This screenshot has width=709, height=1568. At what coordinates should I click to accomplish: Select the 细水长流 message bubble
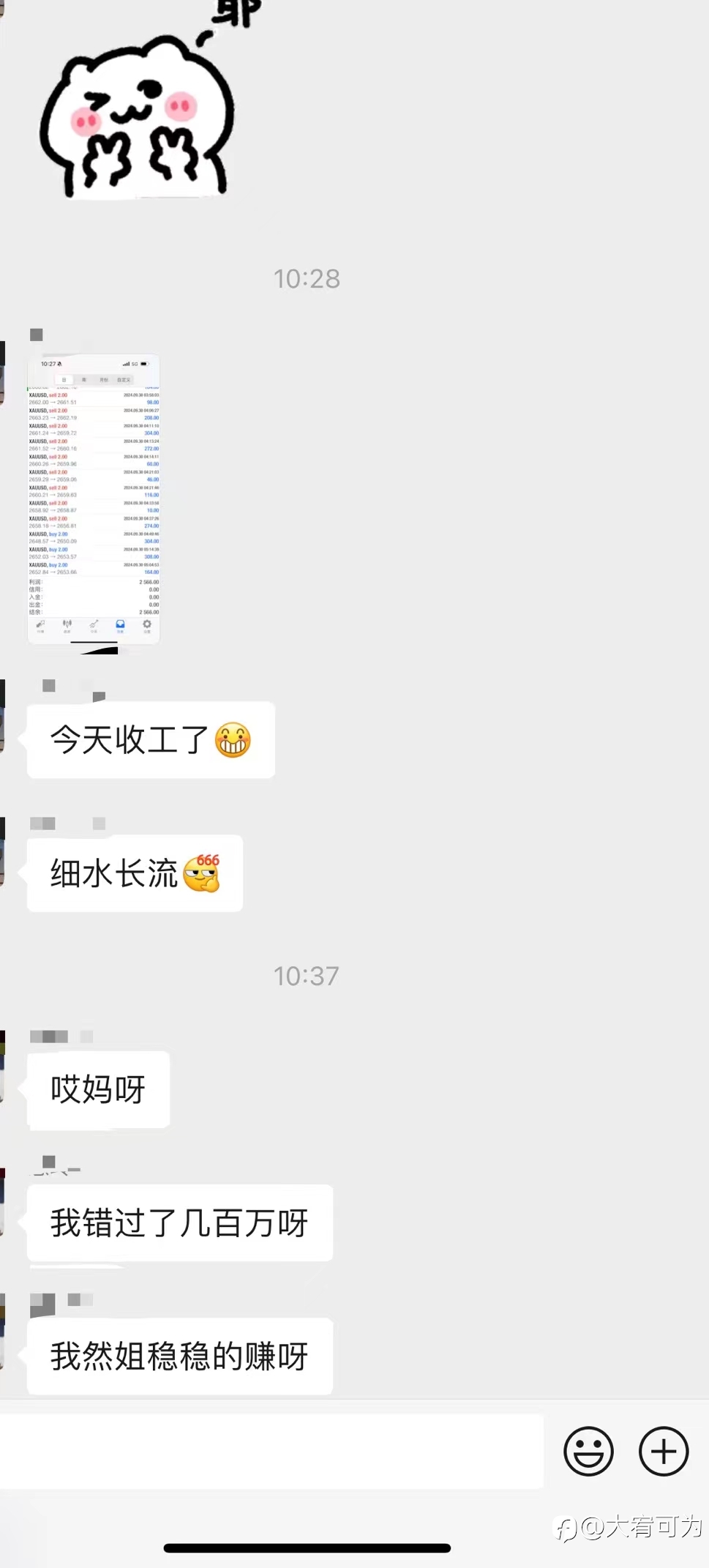click(x=135, y=873)
